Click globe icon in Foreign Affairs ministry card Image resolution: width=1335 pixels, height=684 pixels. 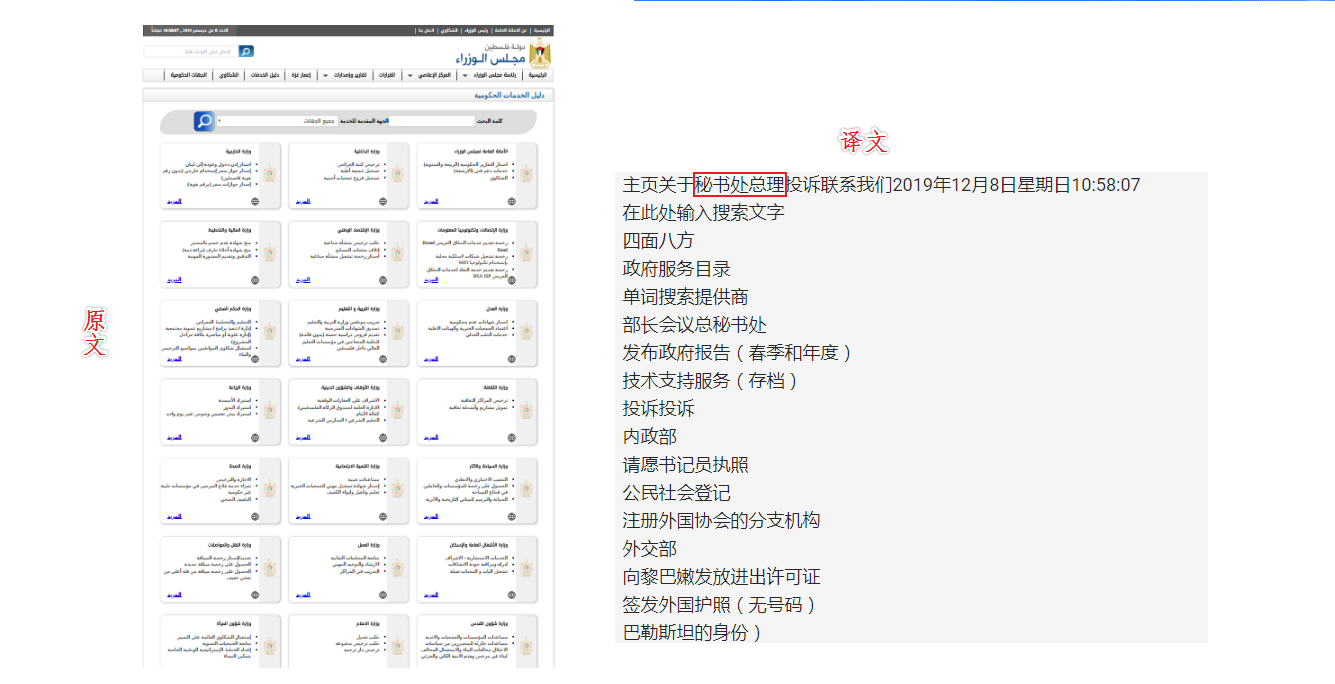(x=255, y=201)
